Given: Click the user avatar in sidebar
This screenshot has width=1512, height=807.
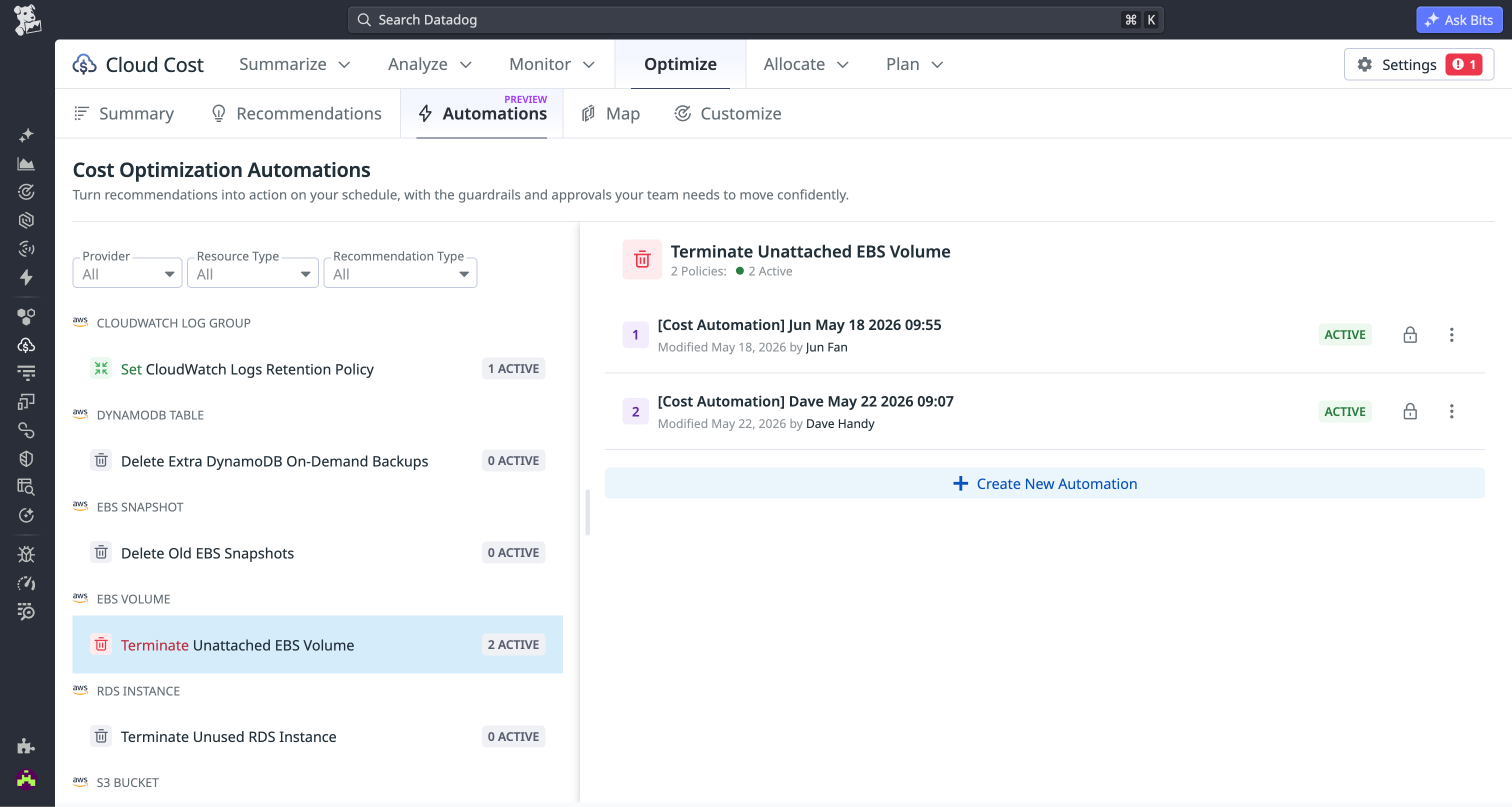Looking at the screenshot, I should (26, 779).
